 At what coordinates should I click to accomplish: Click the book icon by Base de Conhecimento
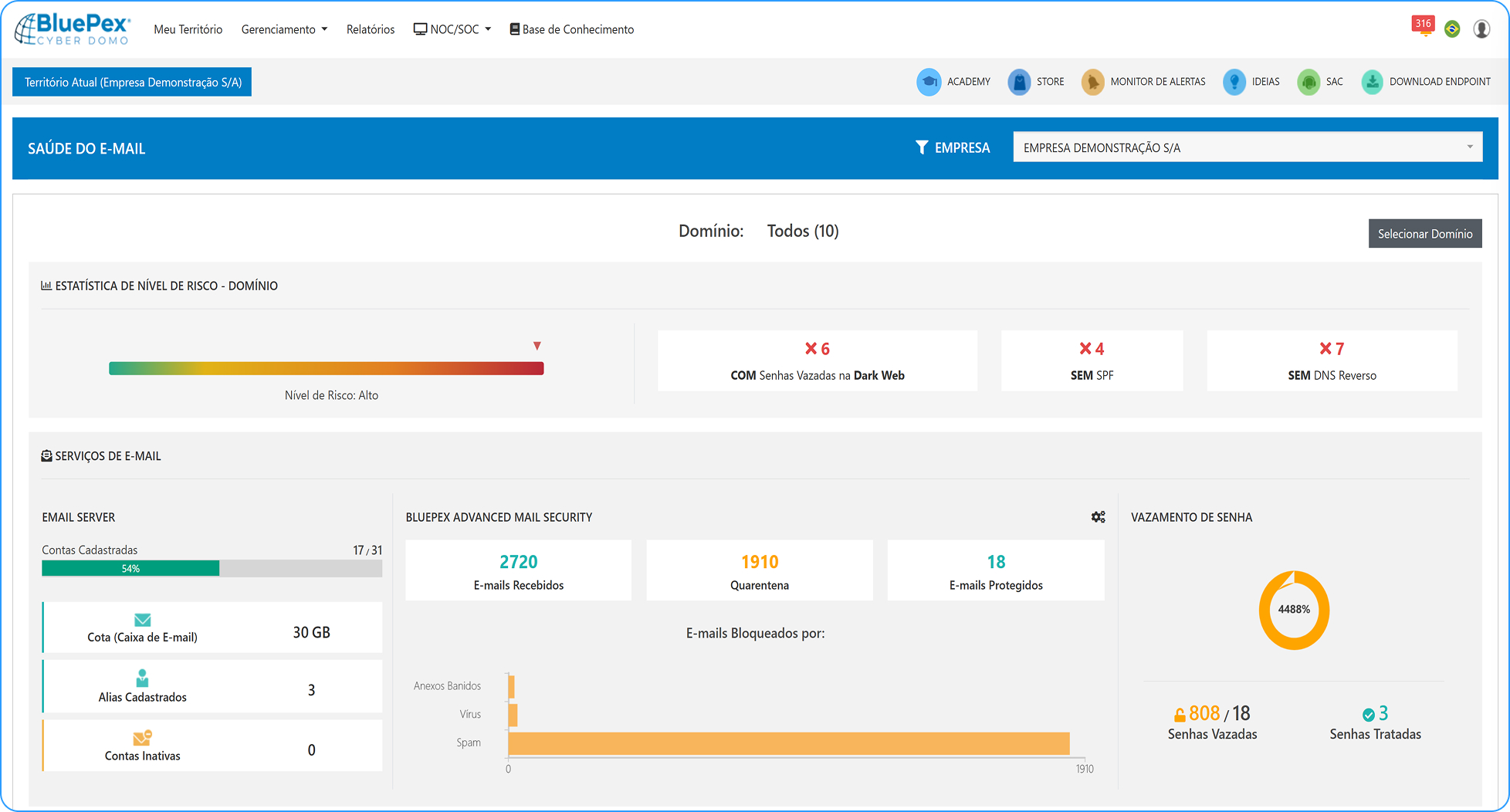point(514,29)
